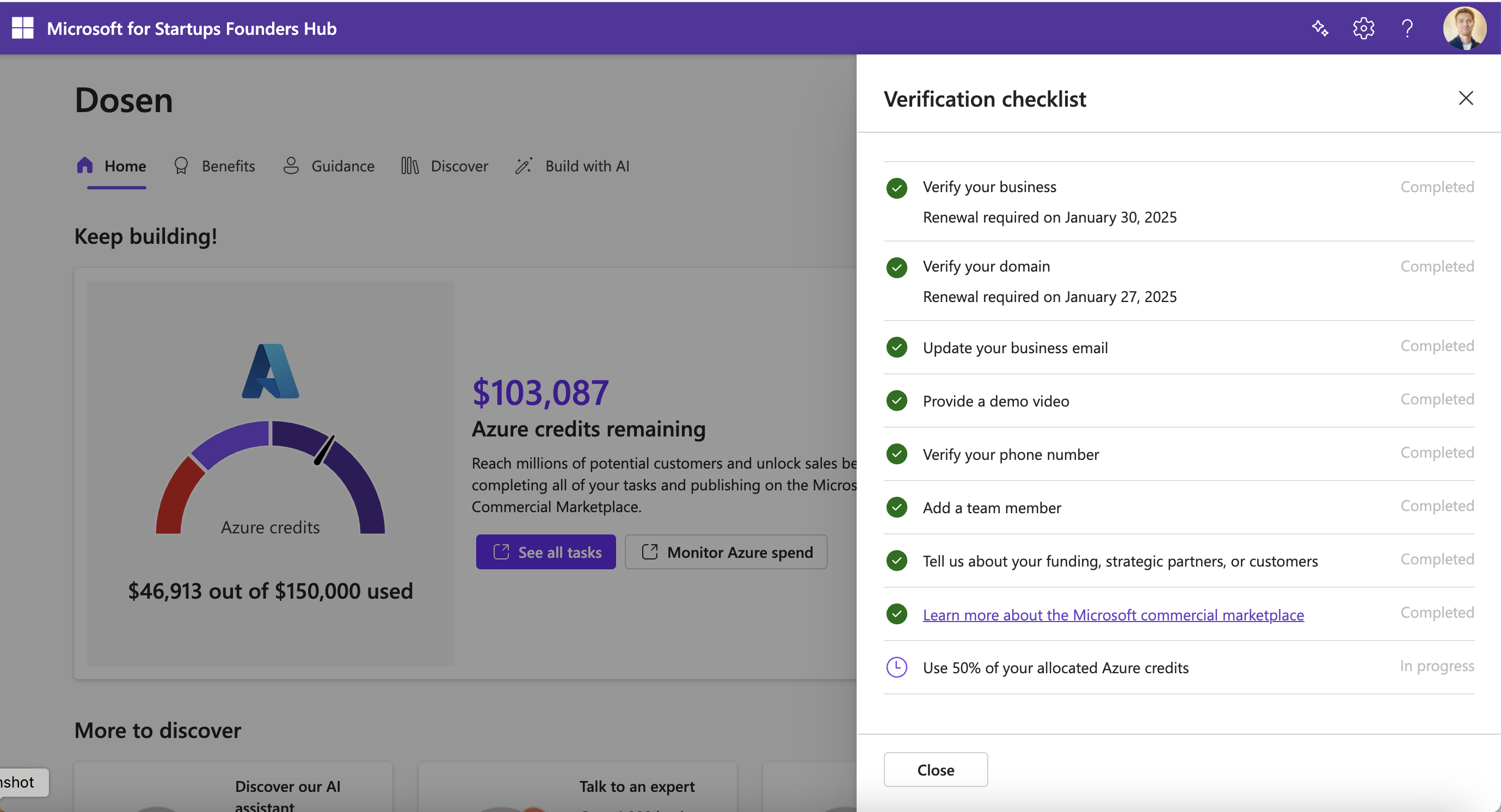The width and height of the screenshot is (1501, 812).
Task: Click the '$103,087' credits remaining amount
Action: coord(540,392)
